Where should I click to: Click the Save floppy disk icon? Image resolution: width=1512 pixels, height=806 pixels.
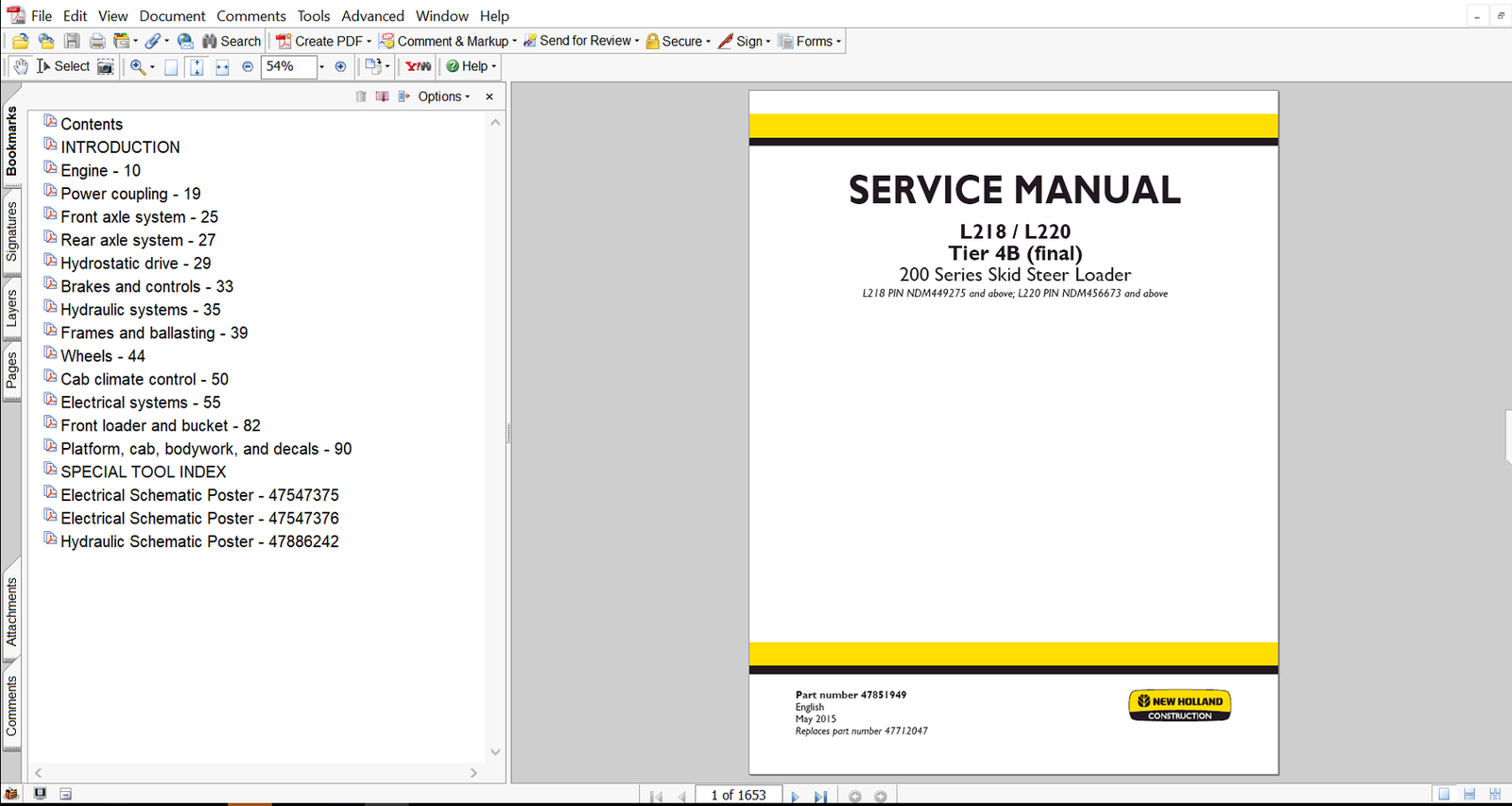[x=72, y=41]
